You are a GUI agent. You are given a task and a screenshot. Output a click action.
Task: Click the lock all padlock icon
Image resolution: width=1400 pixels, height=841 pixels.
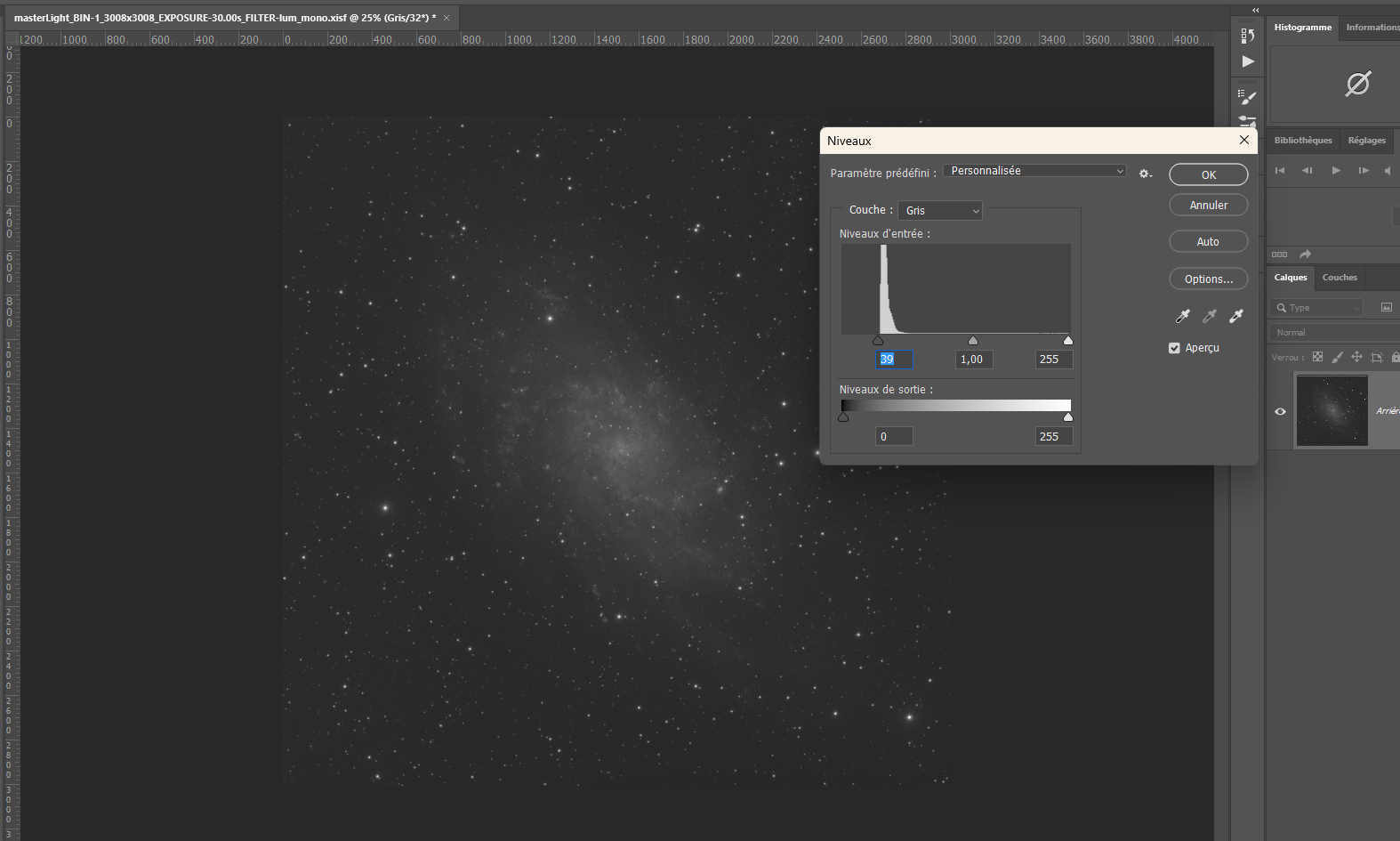pyautogui.click(x=1395, y=357)
